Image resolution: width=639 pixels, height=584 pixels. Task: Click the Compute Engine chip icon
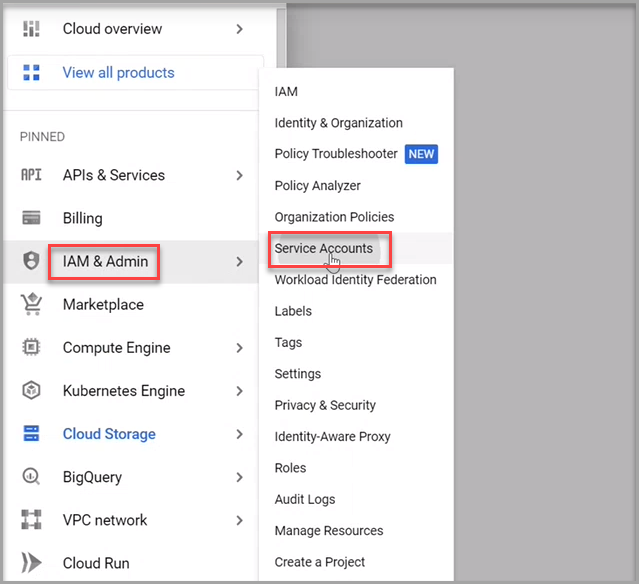pos(31,348)
